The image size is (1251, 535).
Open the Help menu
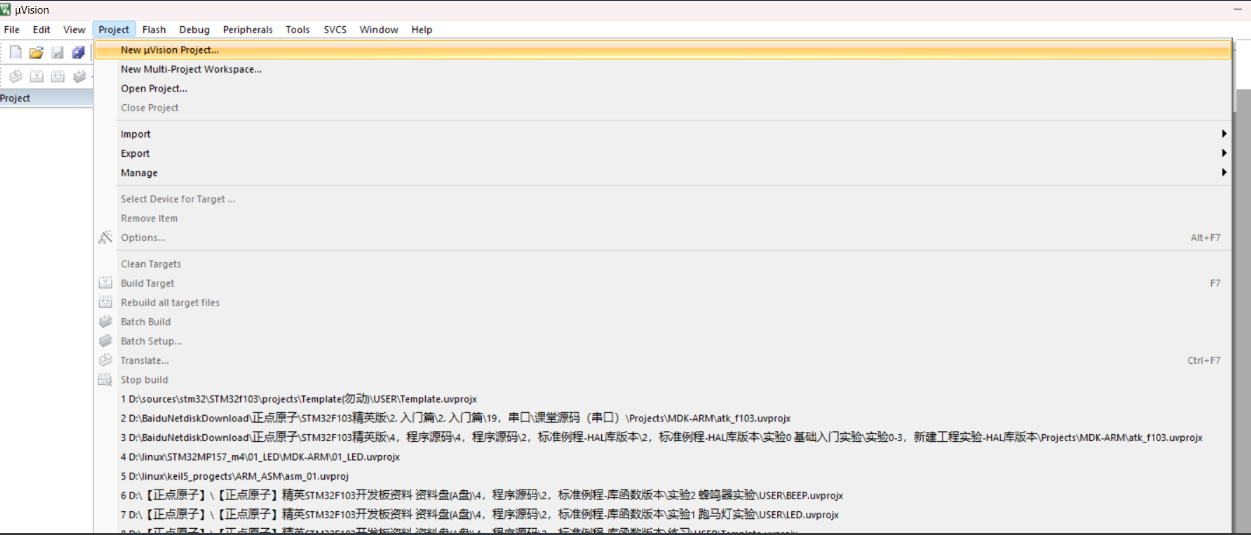click(422, 30)
